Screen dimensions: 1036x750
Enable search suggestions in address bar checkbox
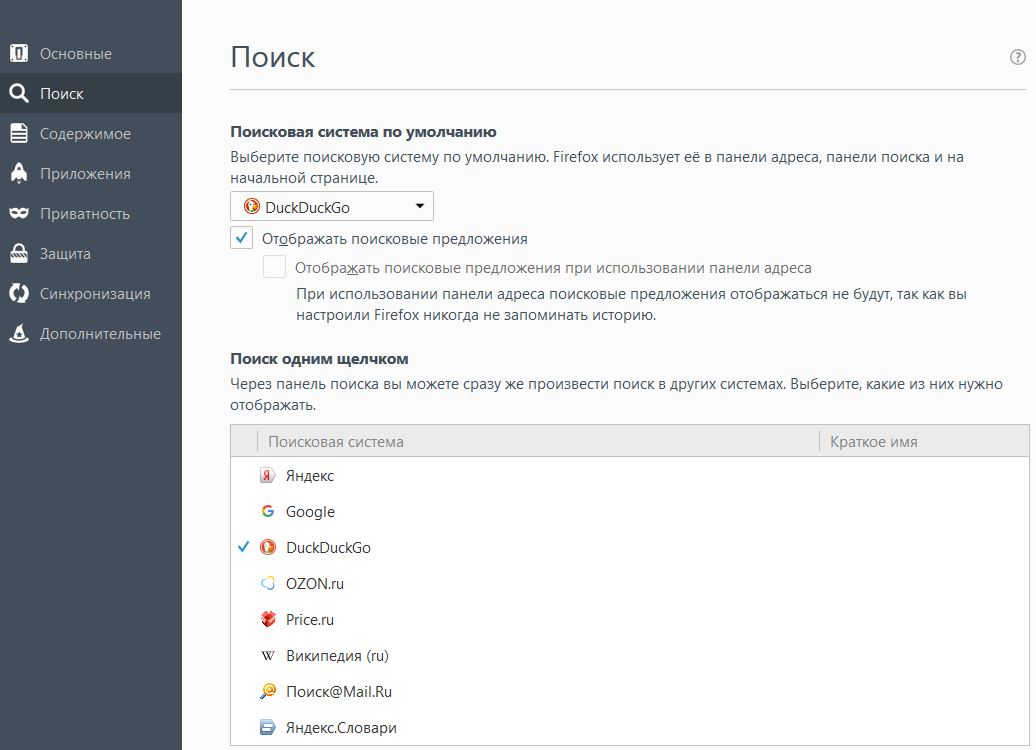[x=274, y=268]
